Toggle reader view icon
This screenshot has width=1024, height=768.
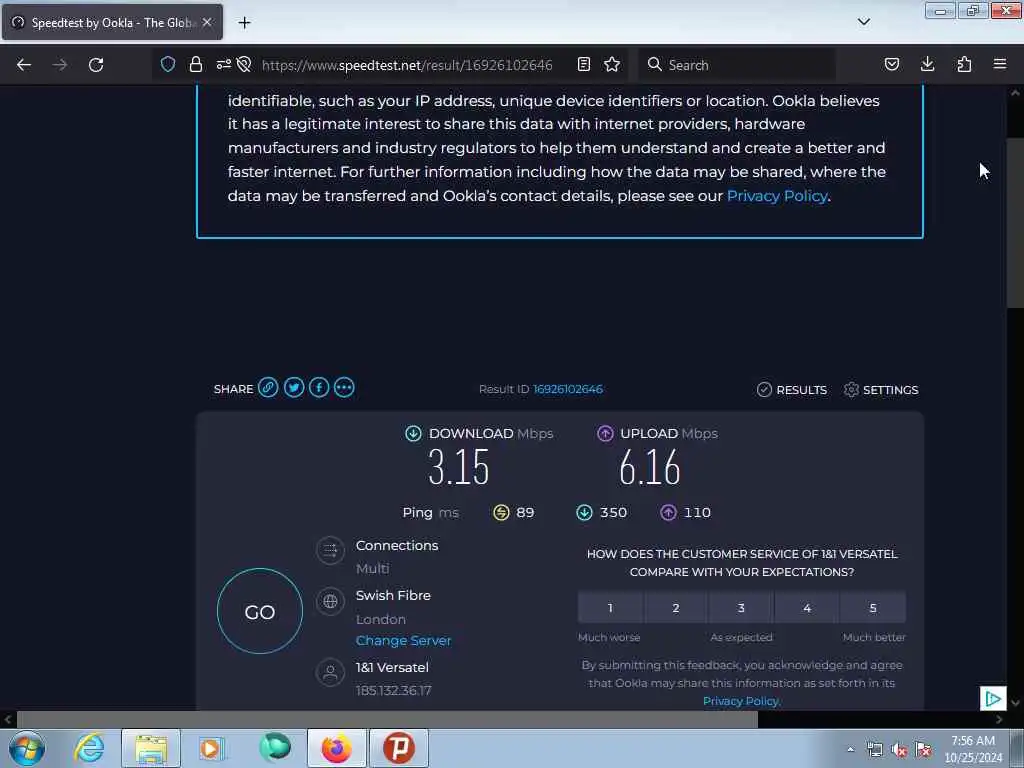coord(584,64)
